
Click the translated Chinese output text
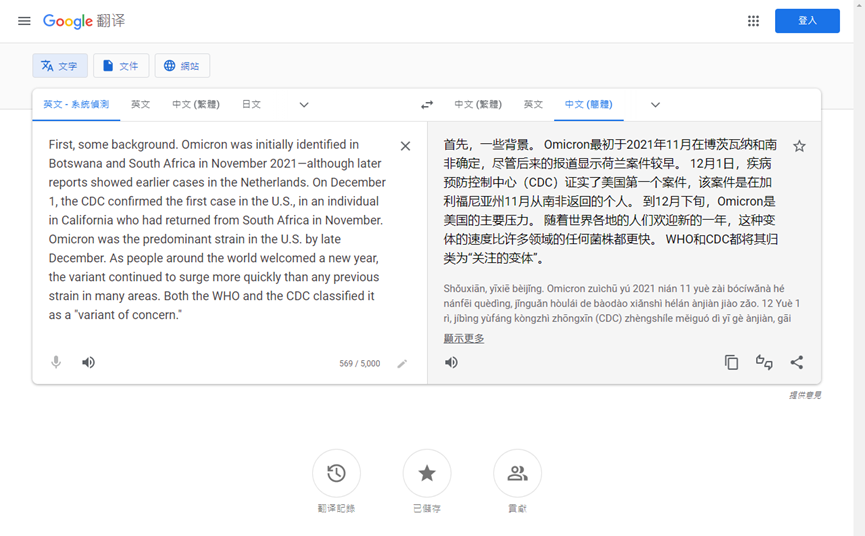(x=611, y=201)
